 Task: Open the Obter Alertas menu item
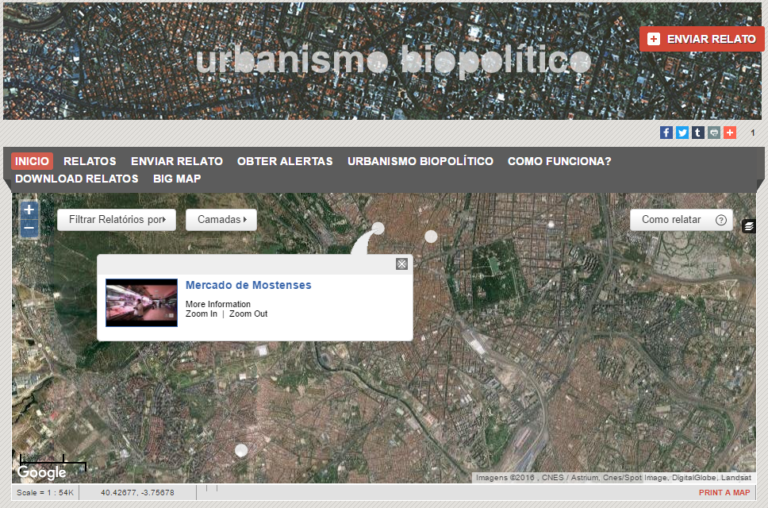point(285,161)
